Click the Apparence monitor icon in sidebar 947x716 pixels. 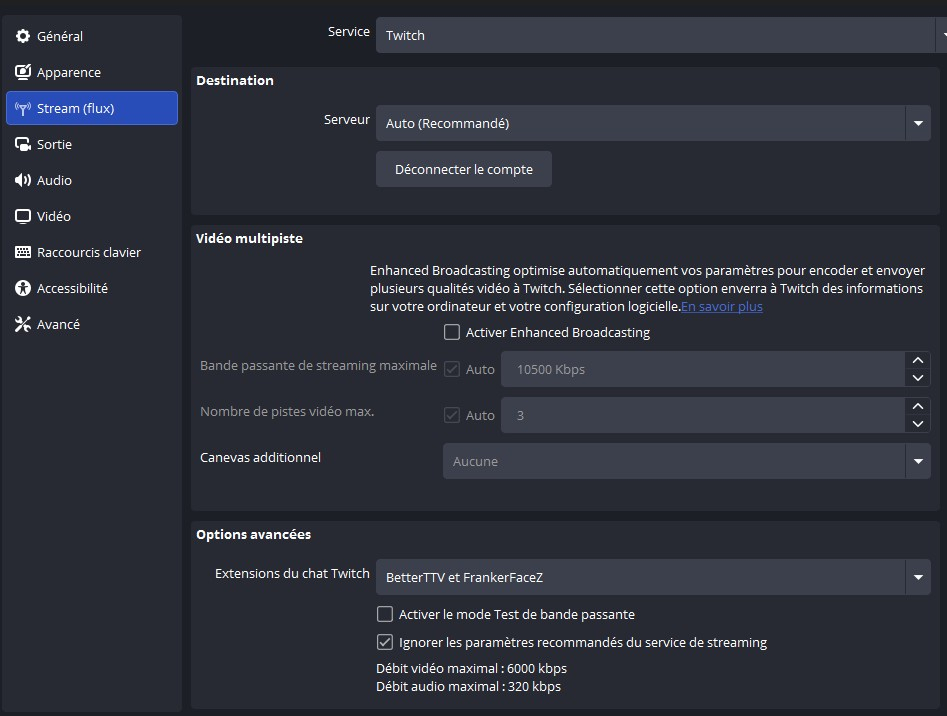click(23, 72)
